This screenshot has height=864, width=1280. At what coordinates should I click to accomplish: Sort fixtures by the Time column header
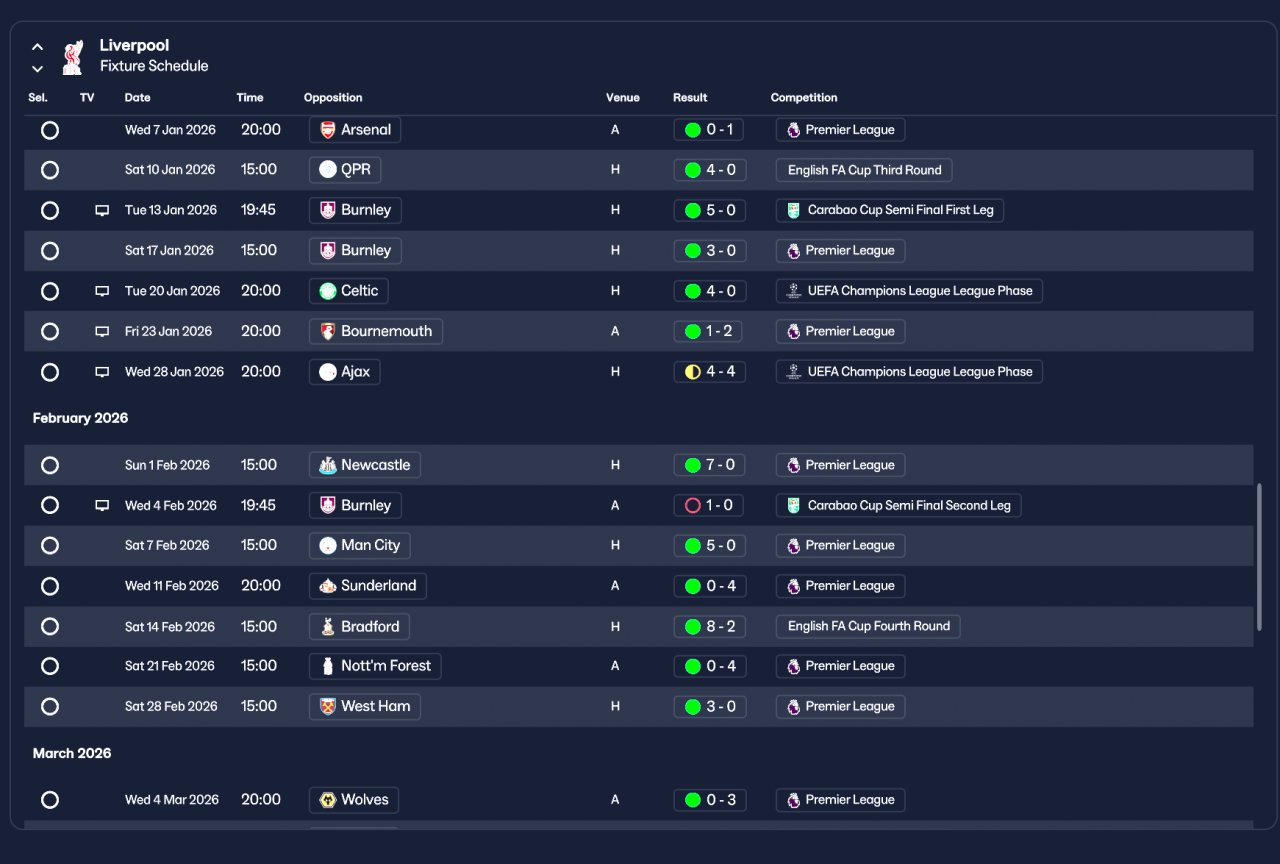[250, 98]
